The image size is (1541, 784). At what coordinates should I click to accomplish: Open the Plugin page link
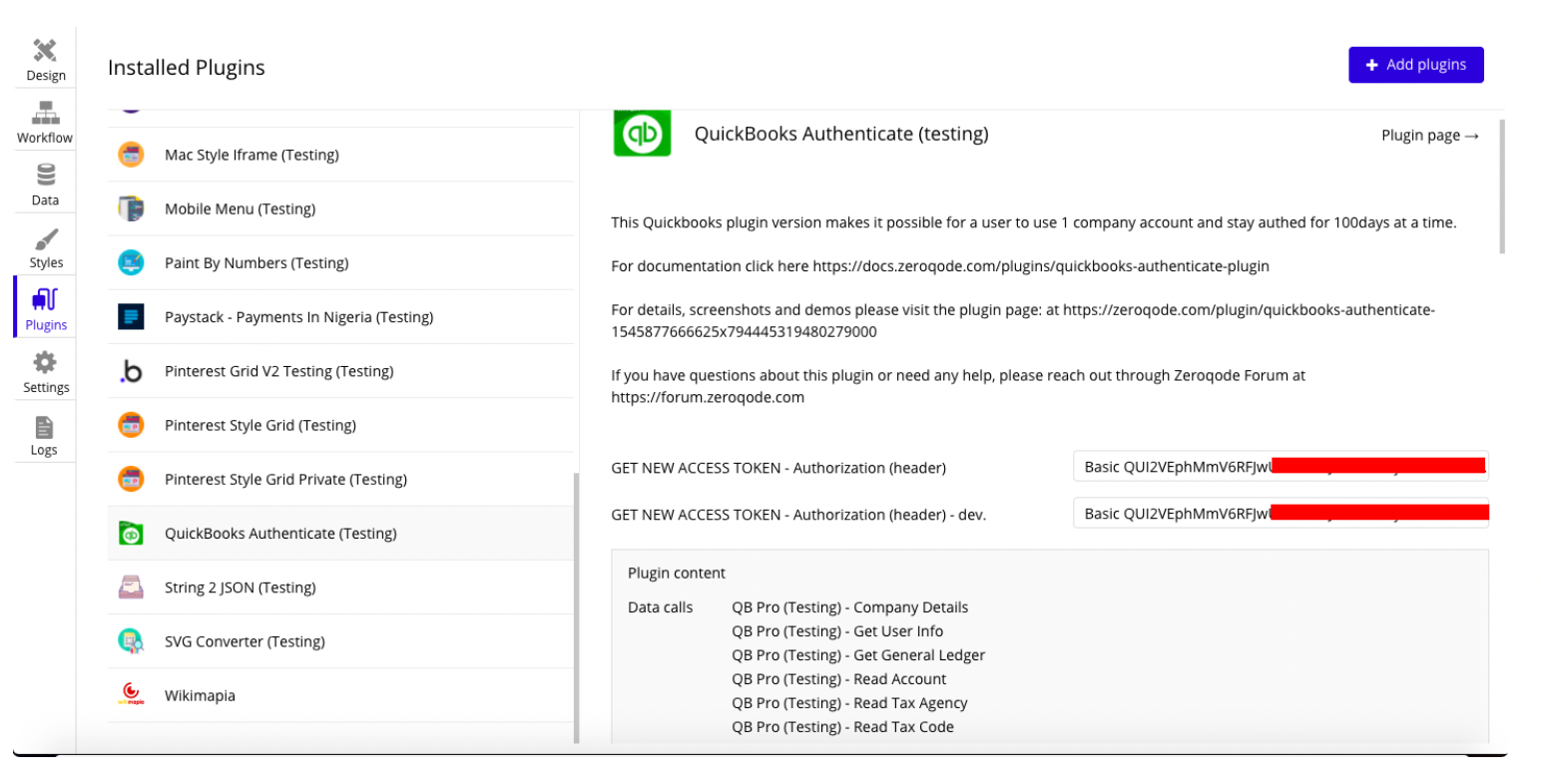1430,136
